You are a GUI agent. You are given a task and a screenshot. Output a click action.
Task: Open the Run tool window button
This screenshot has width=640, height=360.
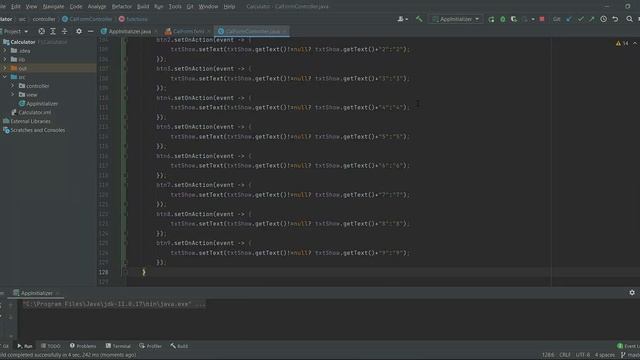(24, 346)
